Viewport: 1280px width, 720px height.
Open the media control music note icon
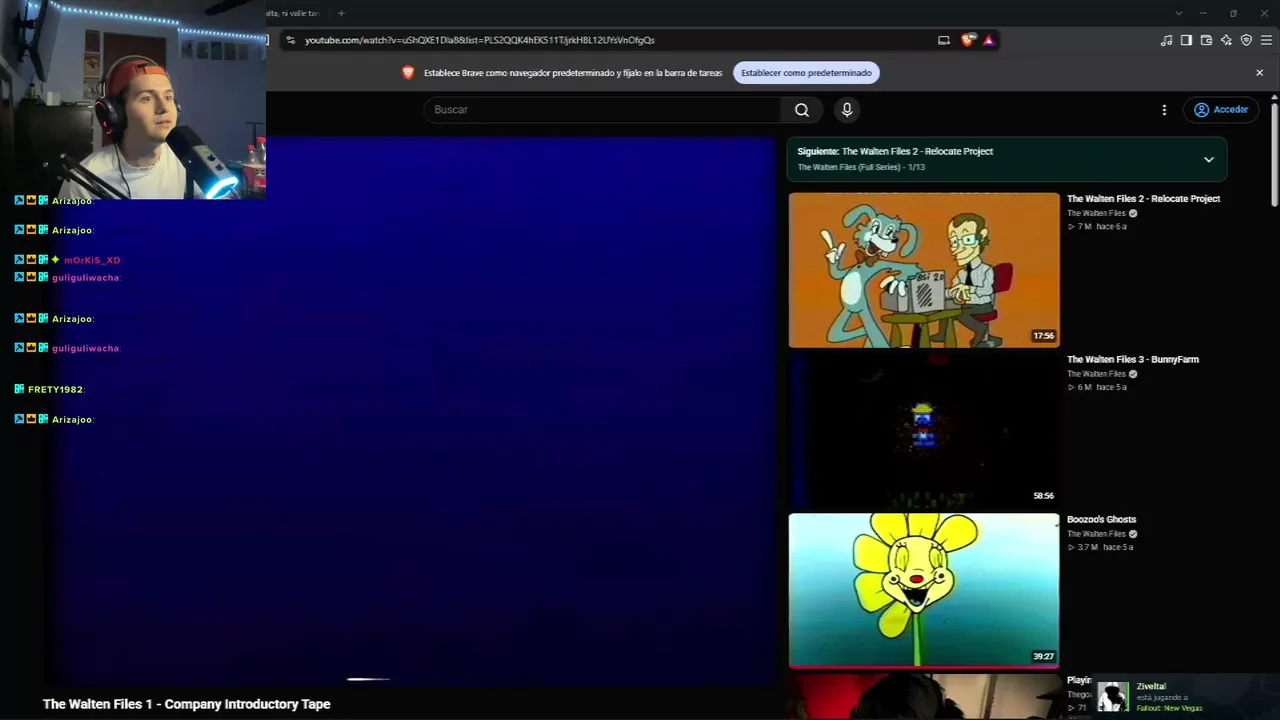tap(1166, 40)
